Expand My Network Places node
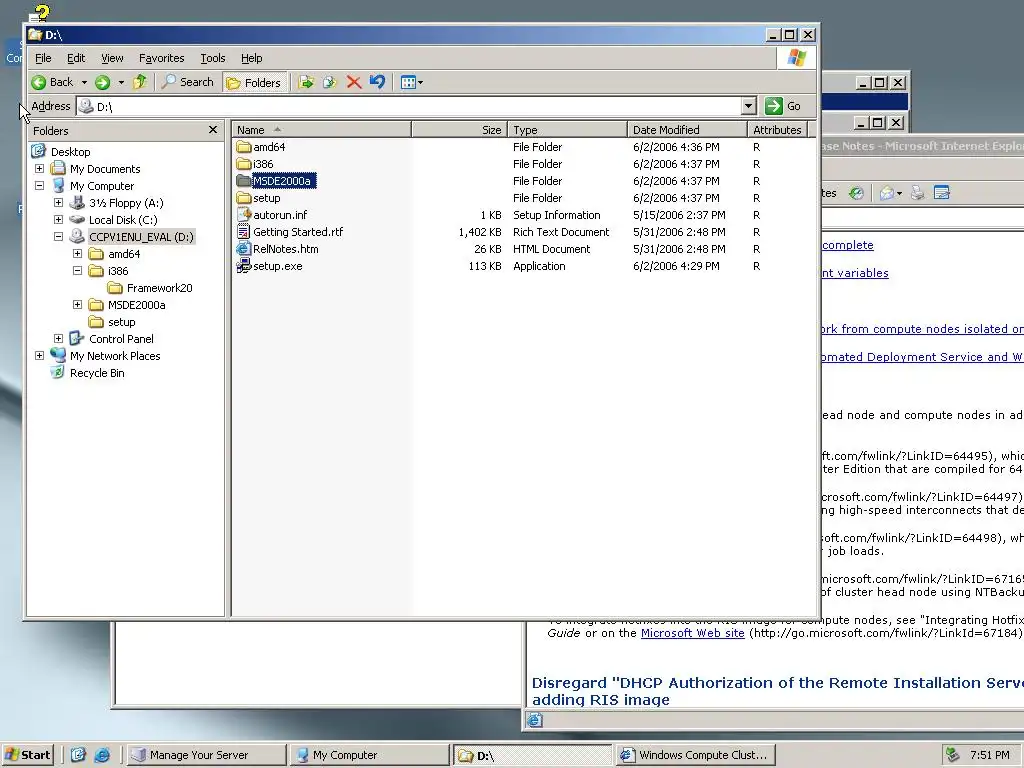The image size is (1024, 768). (39, 355)
